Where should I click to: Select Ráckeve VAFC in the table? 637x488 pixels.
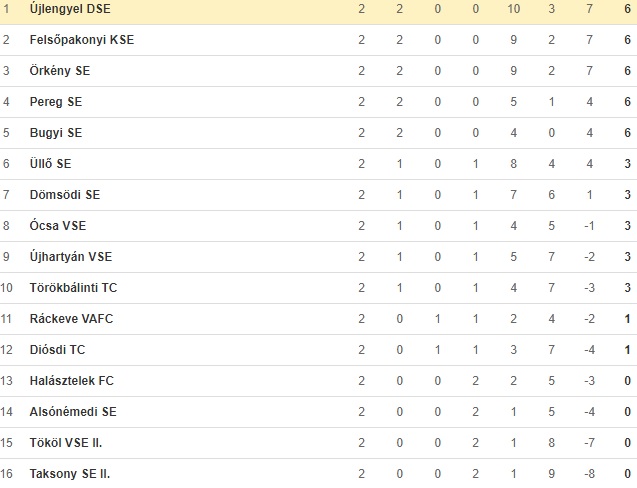[x=71, y=319]
